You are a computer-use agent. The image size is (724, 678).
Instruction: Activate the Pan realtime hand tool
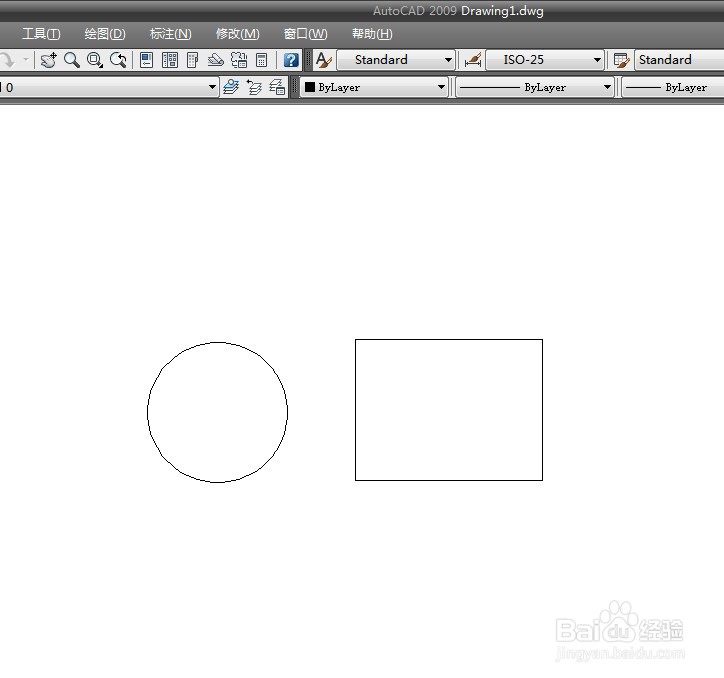(x=48, y=60)
